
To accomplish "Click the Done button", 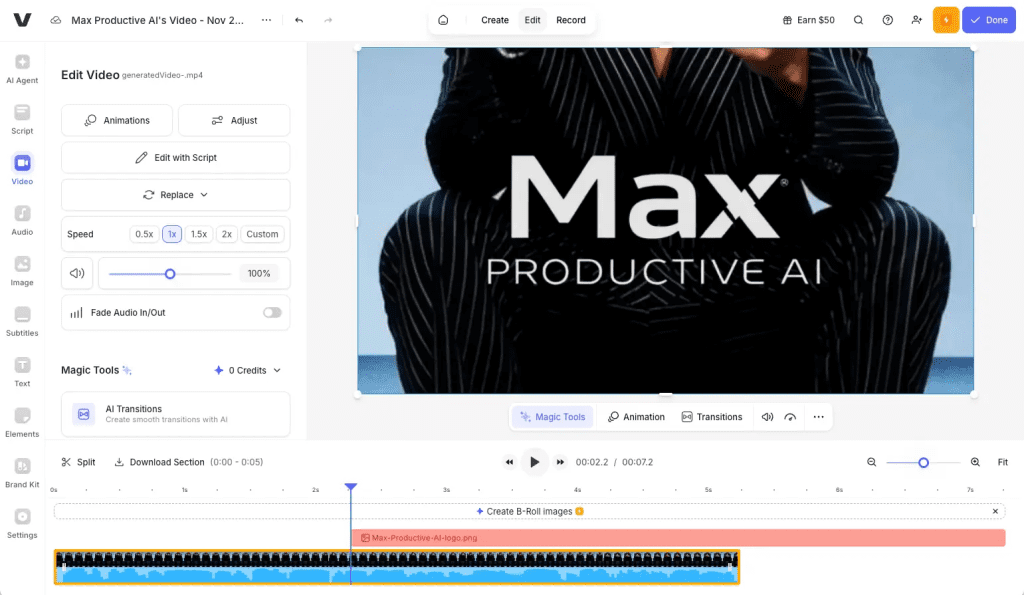I will (988, 20).
